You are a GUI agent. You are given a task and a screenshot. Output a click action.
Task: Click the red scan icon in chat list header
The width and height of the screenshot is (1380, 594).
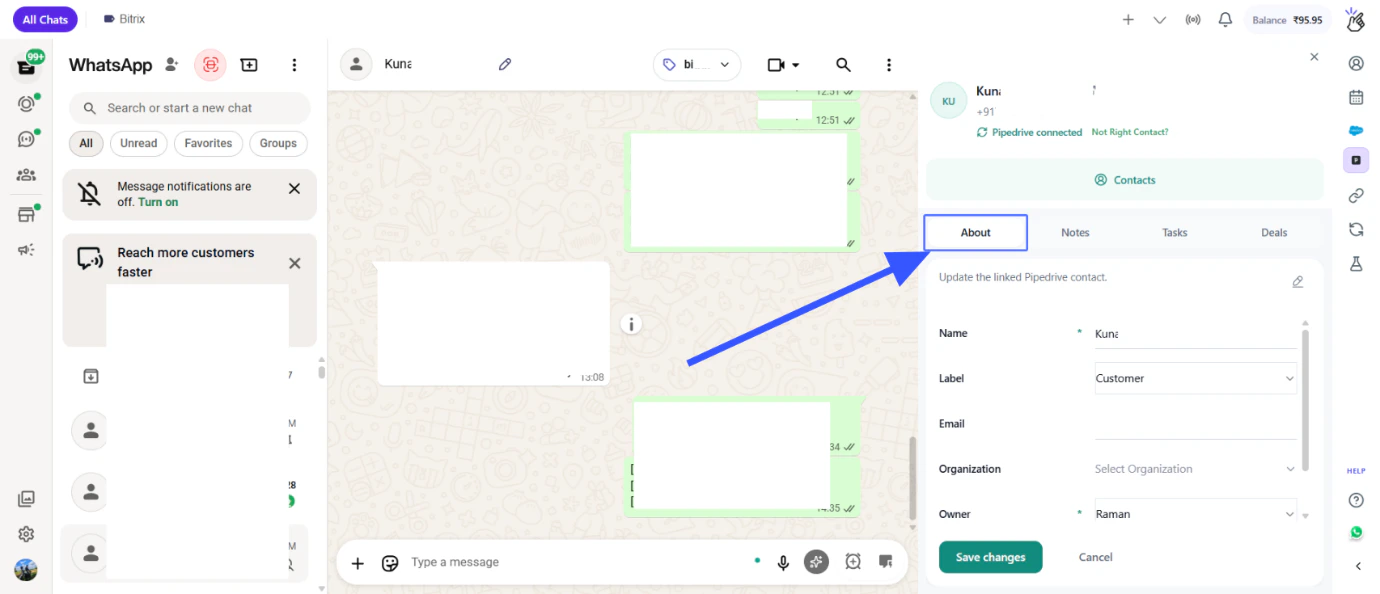coord(210,65)
